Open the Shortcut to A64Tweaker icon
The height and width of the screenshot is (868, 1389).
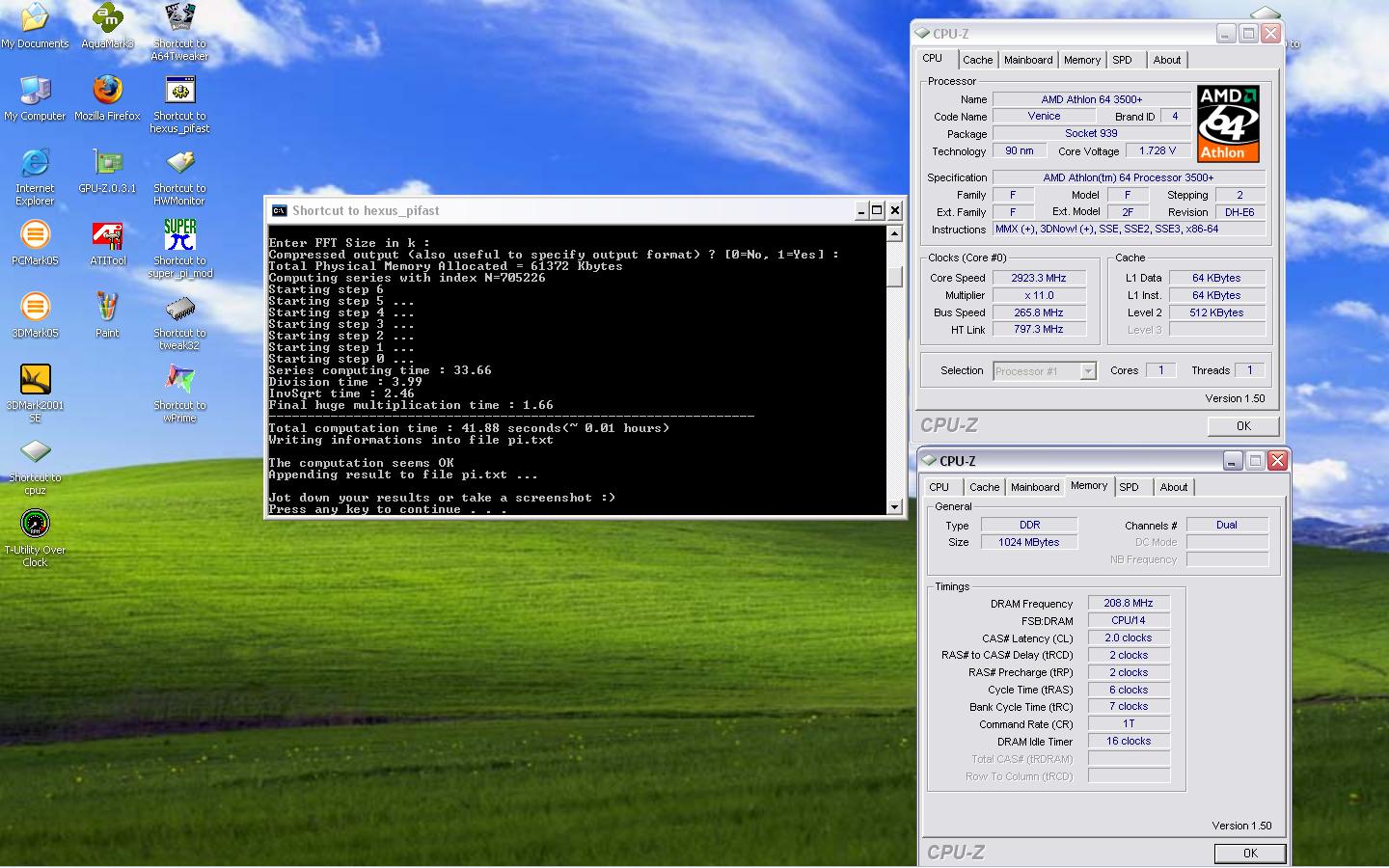(179, 32)
